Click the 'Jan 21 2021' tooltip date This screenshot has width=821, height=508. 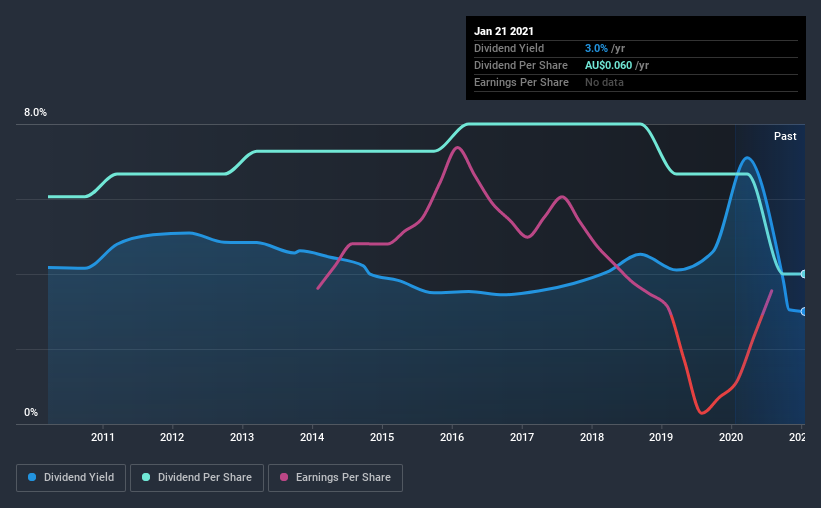point(504,31)
